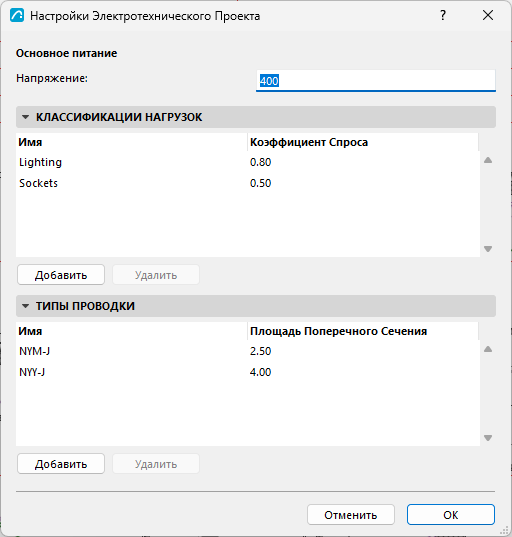Click Удалить under load classifications

coord(156,275)
